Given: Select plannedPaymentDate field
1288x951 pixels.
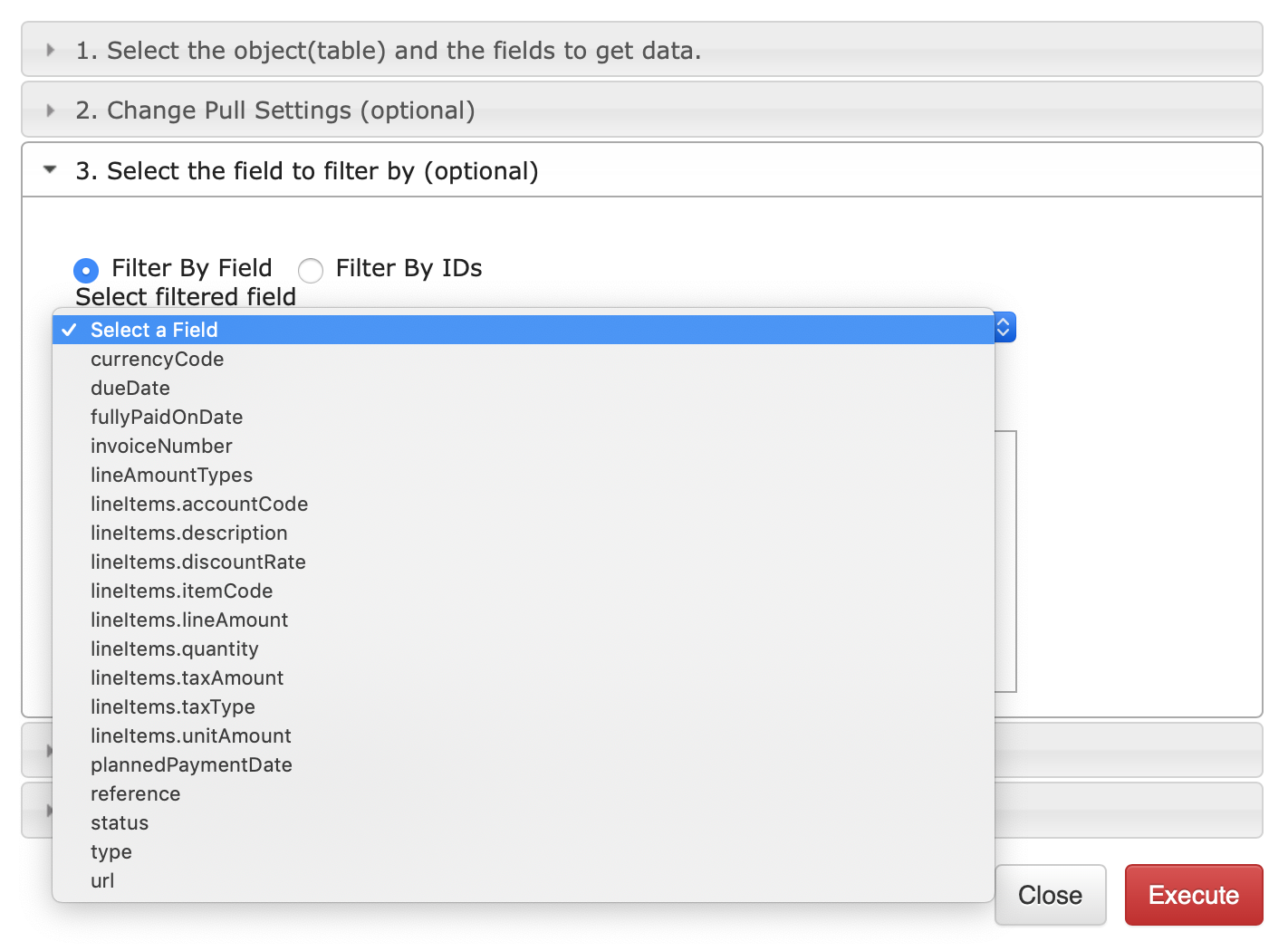Looking at the screenshot, I should click(191, 764).
